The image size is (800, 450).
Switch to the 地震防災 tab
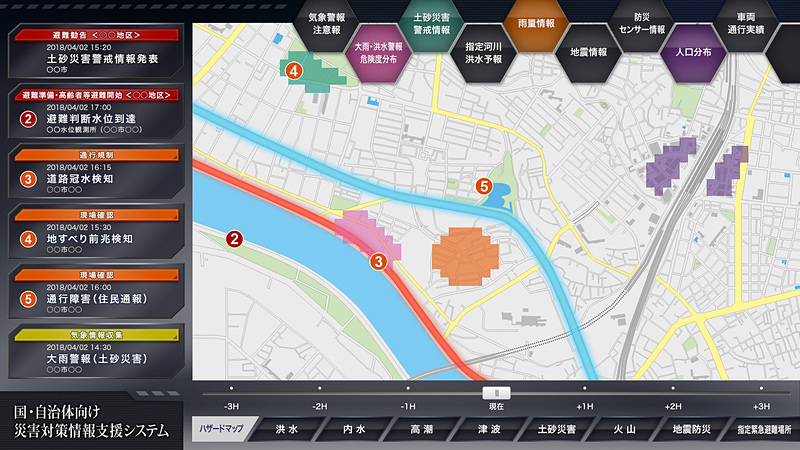click(x=691, y=429)
